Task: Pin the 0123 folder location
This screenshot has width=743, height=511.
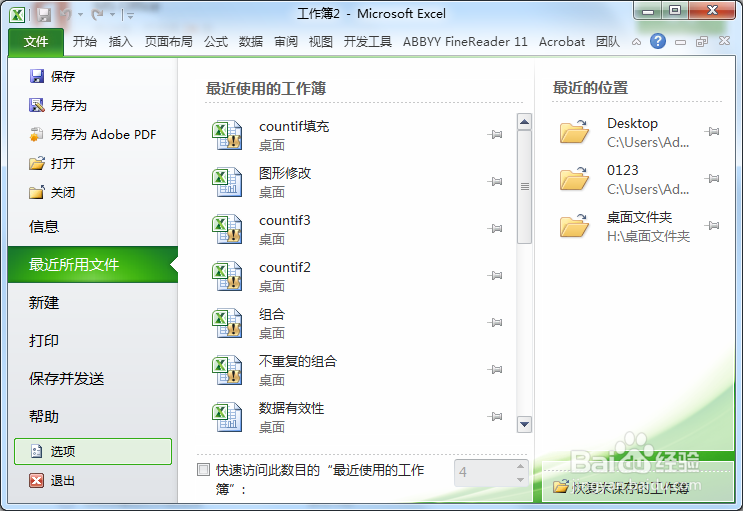Action: click(712, 178)
